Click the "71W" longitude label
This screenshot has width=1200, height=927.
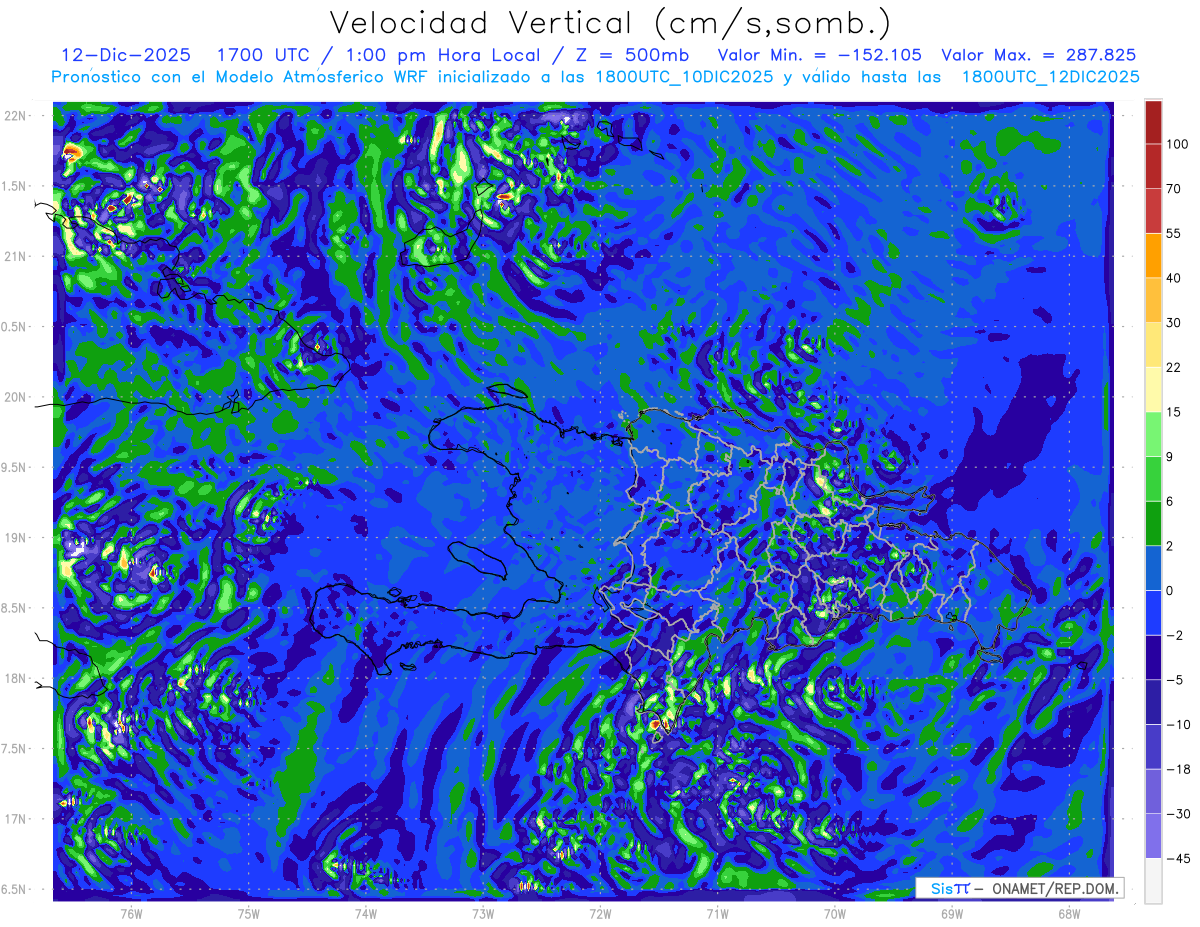tap(717, 912)
